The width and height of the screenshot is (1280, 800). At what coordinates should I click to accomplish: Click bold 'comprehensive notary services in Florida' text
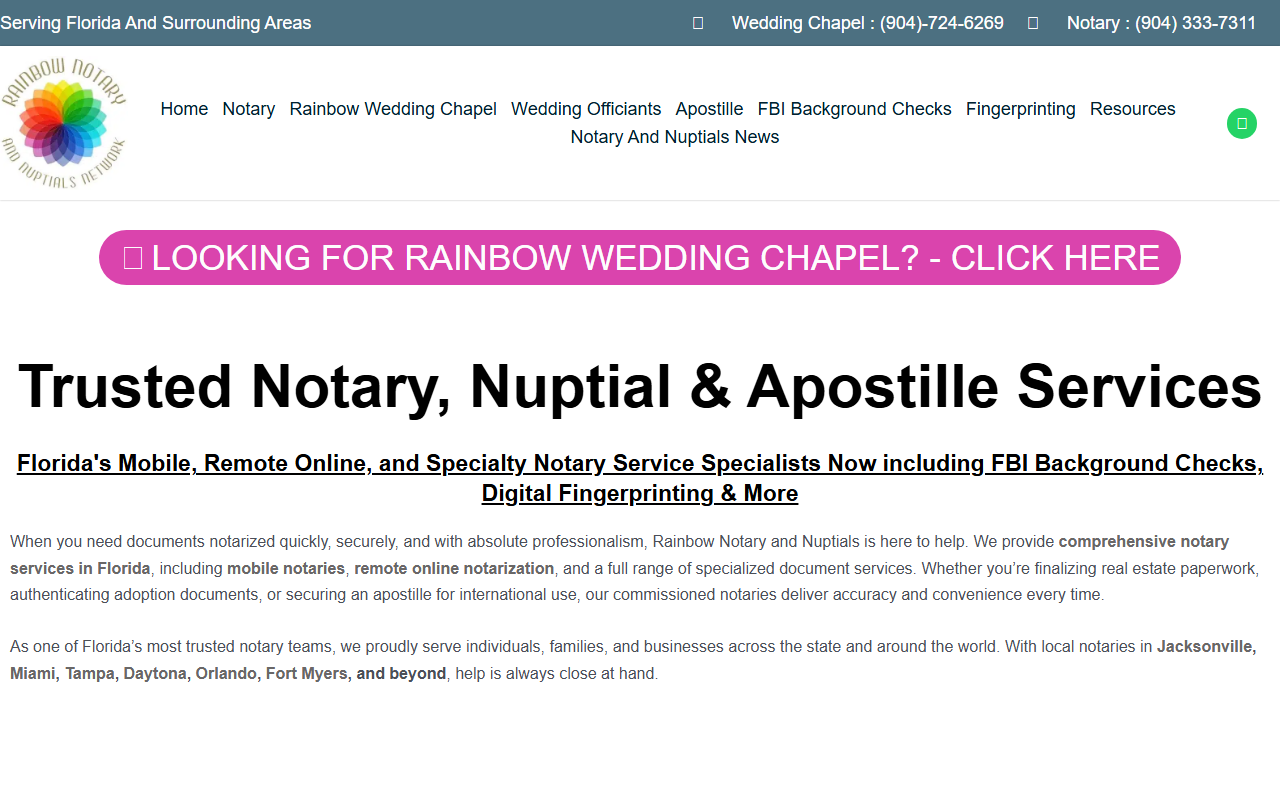click(x=620, y=555)
